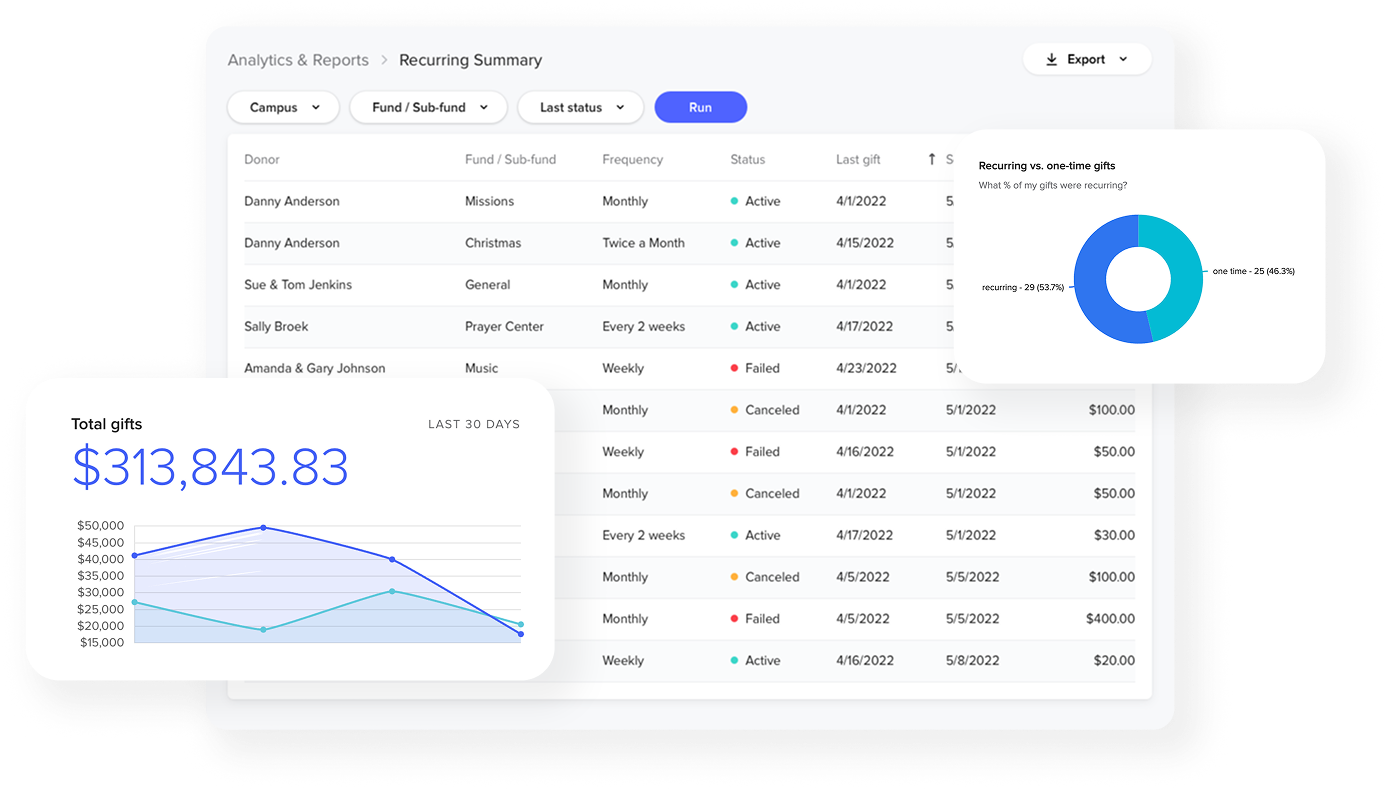The width and height of the screenshot is (1387, 790).
Task: Sort by the Donor column header
Action: 262,160
